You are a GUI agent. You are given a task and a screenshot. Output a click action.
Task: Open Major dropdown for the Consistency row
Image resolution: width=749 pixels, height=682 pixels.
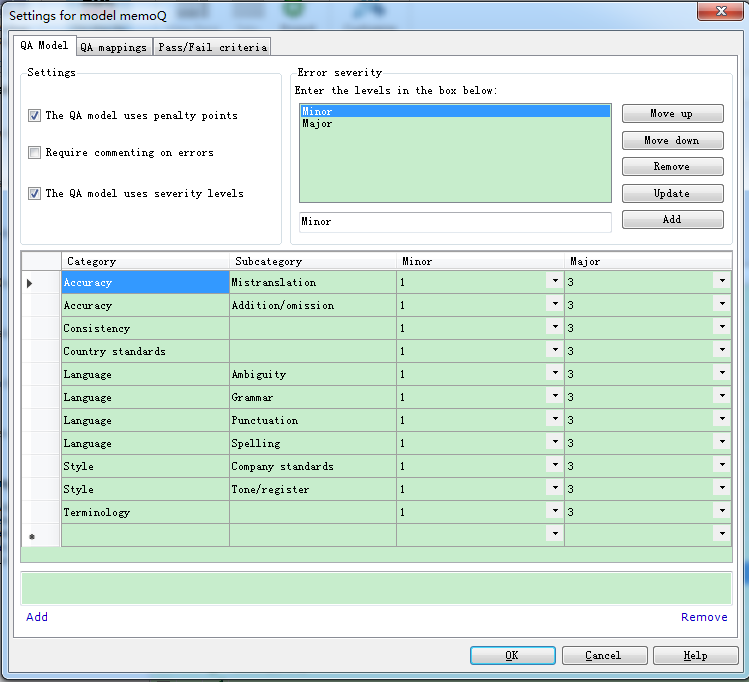tap(722, 327)
